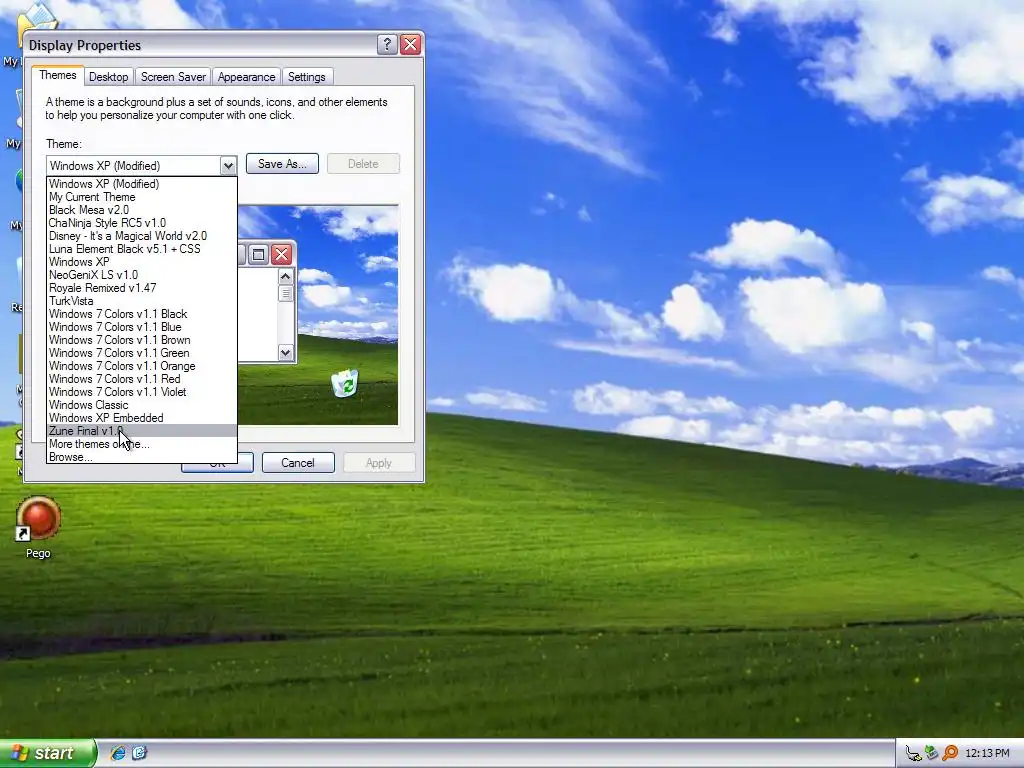Image resolution: width=1024 pixels, height=768 pixels.
Task: Select Windows XP Embedded theme
Action: [x=142, y=418]
